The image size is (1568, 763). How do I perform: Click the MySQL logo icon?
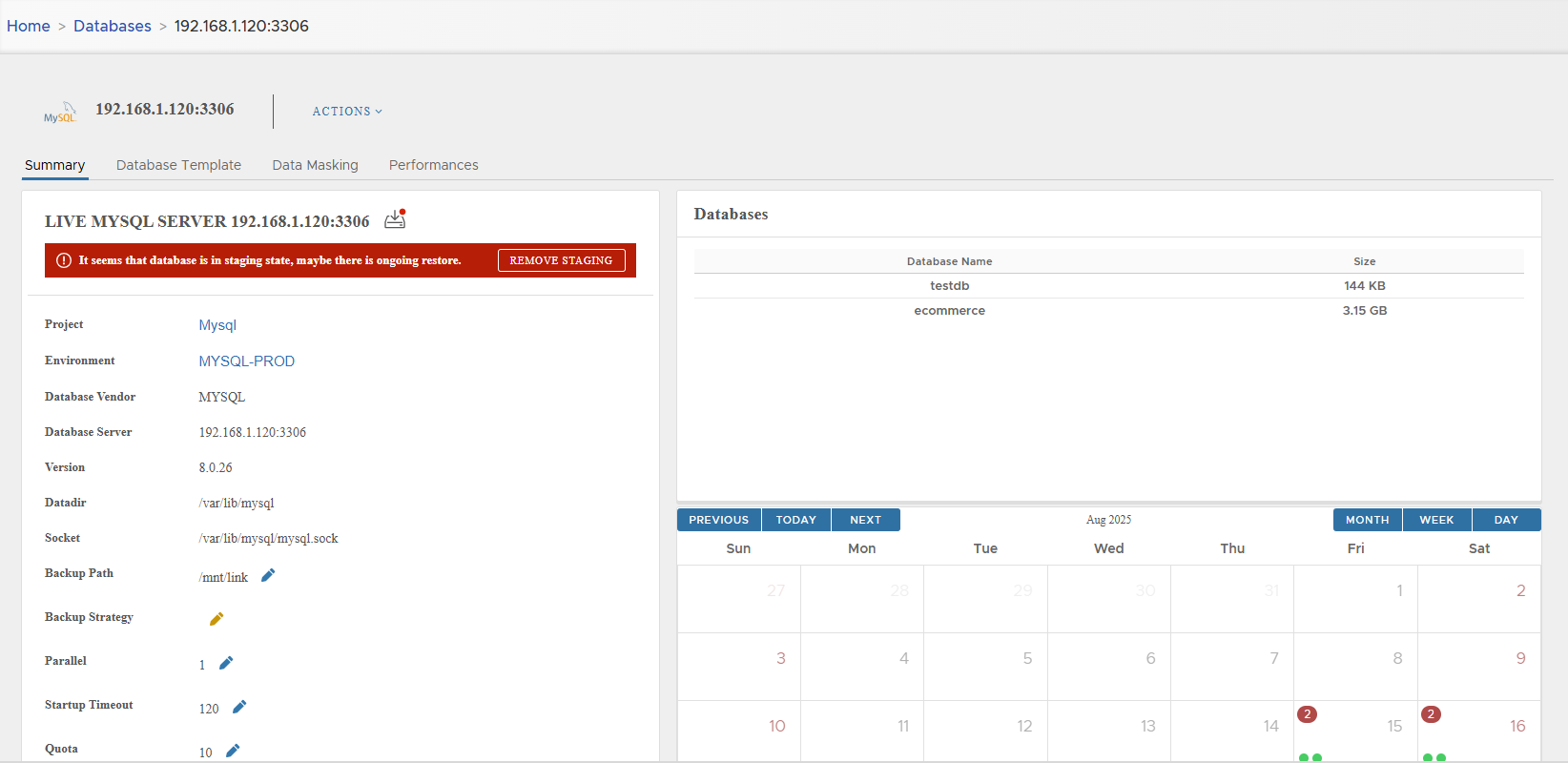(59, 113)
